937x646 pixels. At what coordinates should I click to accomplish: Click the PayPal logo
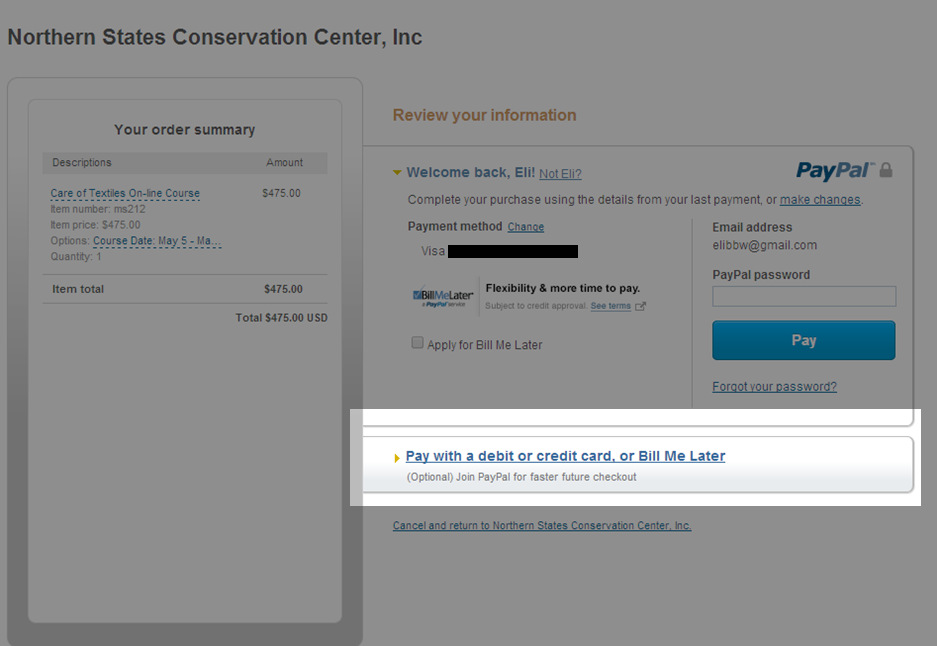(835, 171)
